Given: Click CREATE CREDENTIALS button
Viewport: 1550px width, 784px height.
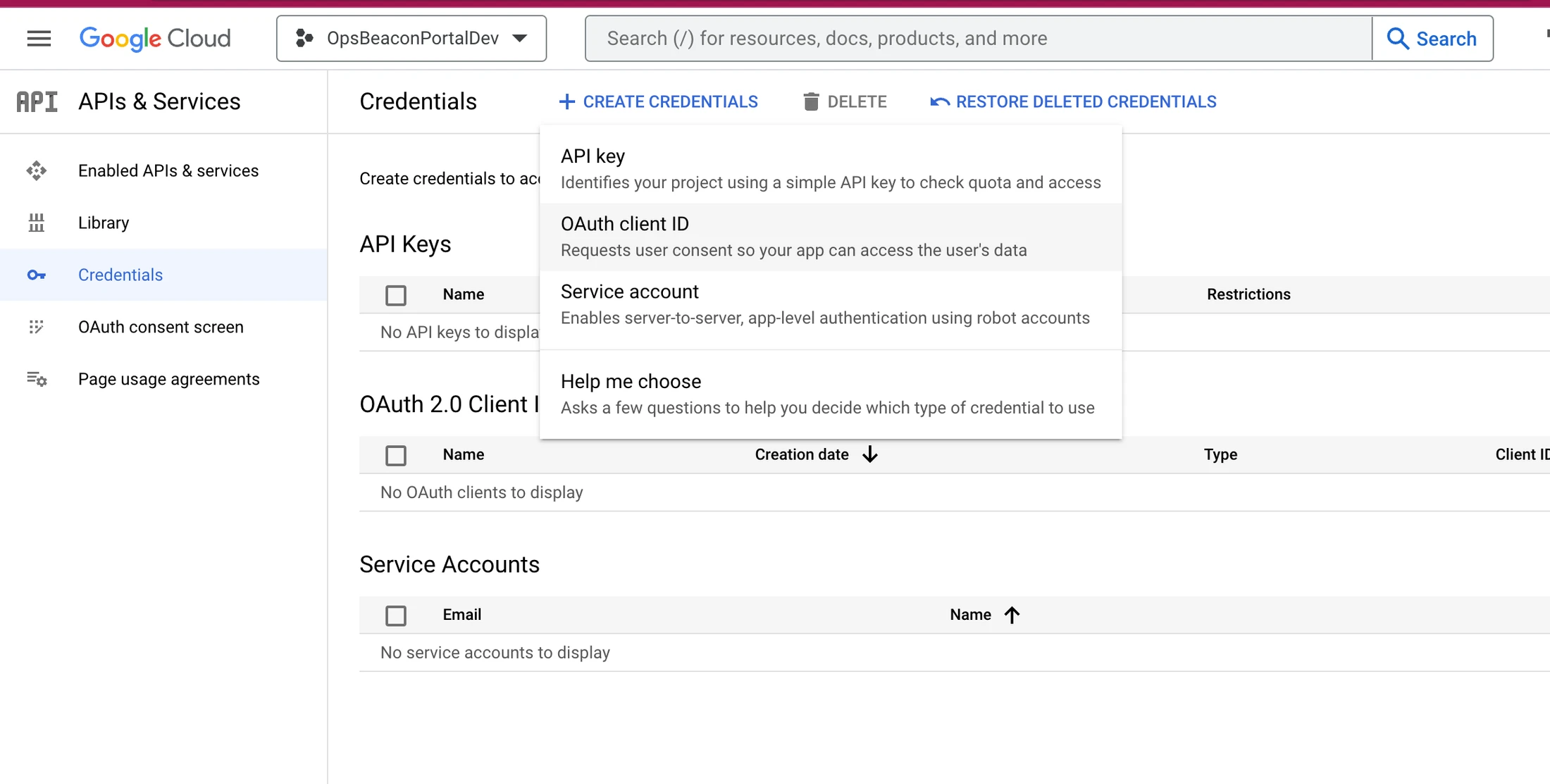Looking at the screenshot, I should coord(659,101).
